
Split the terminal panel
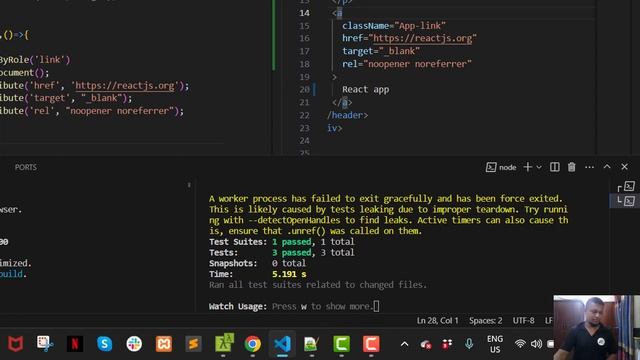(x=554, y=167)
